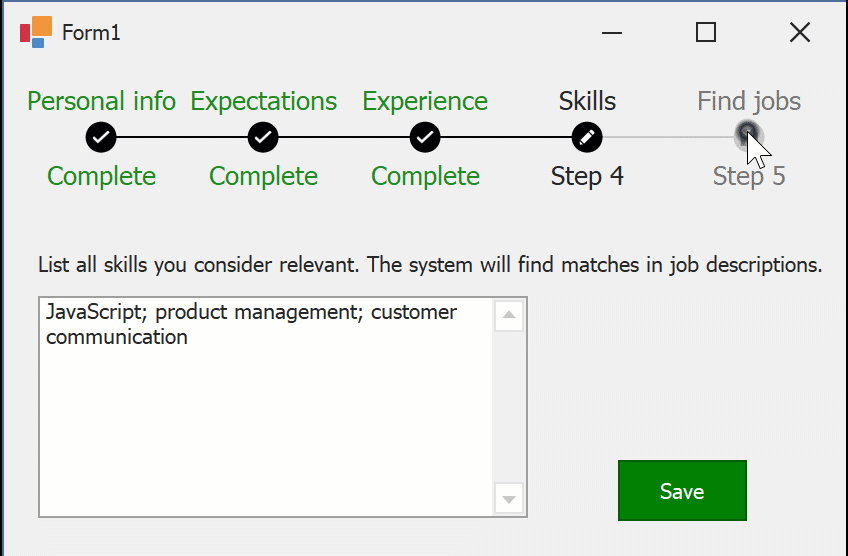The image size is (848, 556).
Task: Click Complete under Personal info
Action: [101, 177]
